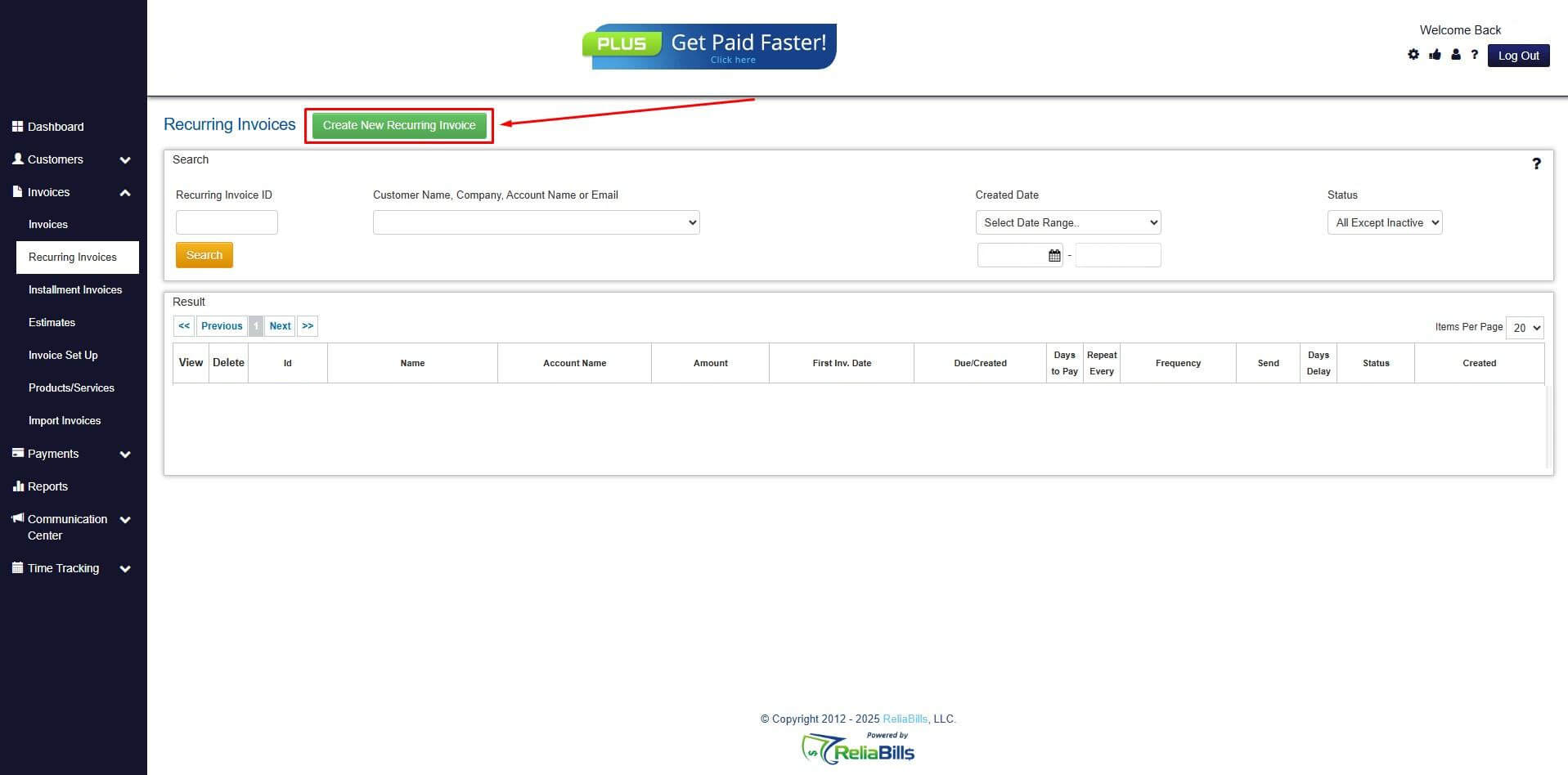
Task: Expand the Customers sidebar section
Action: [x=124, y=160]
